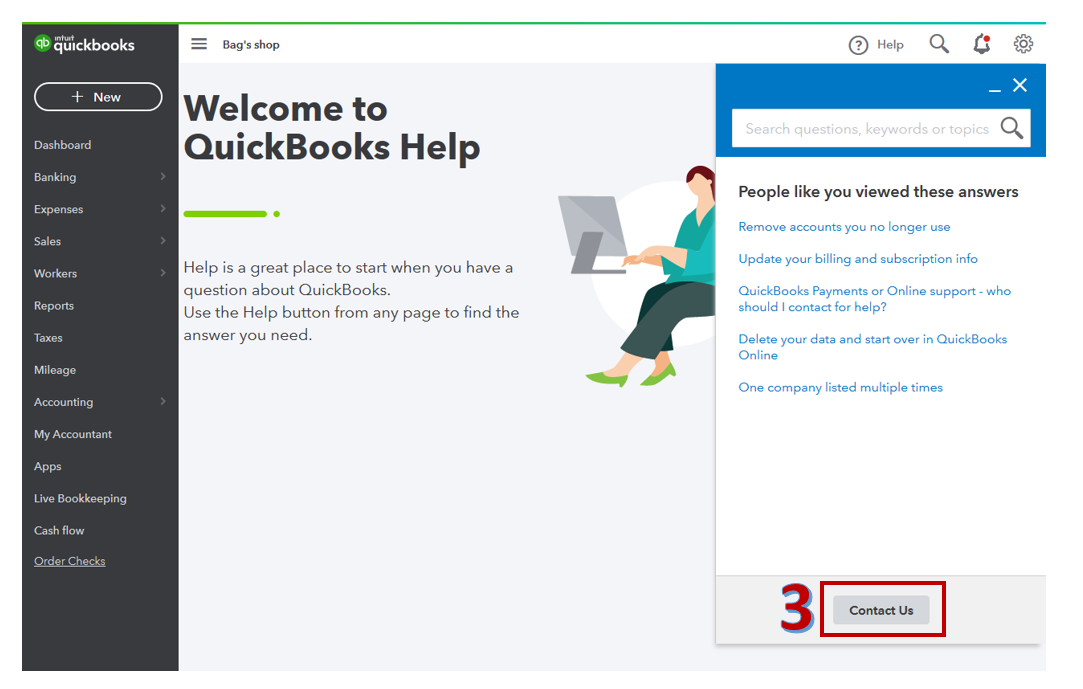Open settings gear icon
The image size is (1083, 689).
pos(1023,44)
